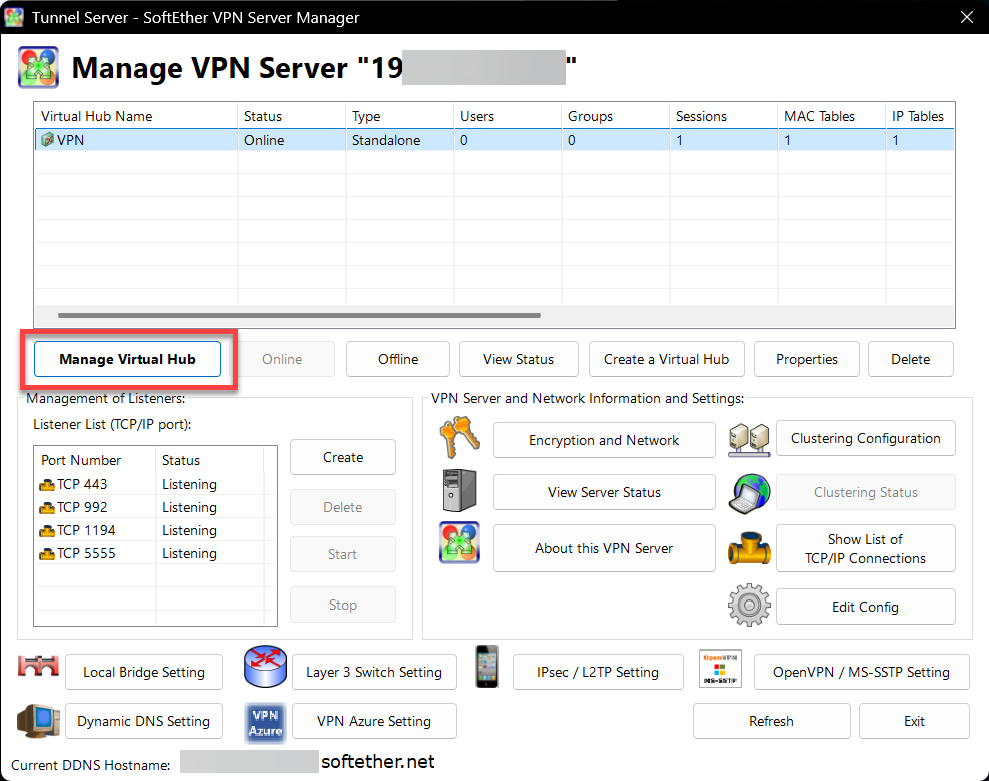This screenshot has height=781, width=989.
Task: Click Create a Virtual Hub
Action: [x=667, y=359]
